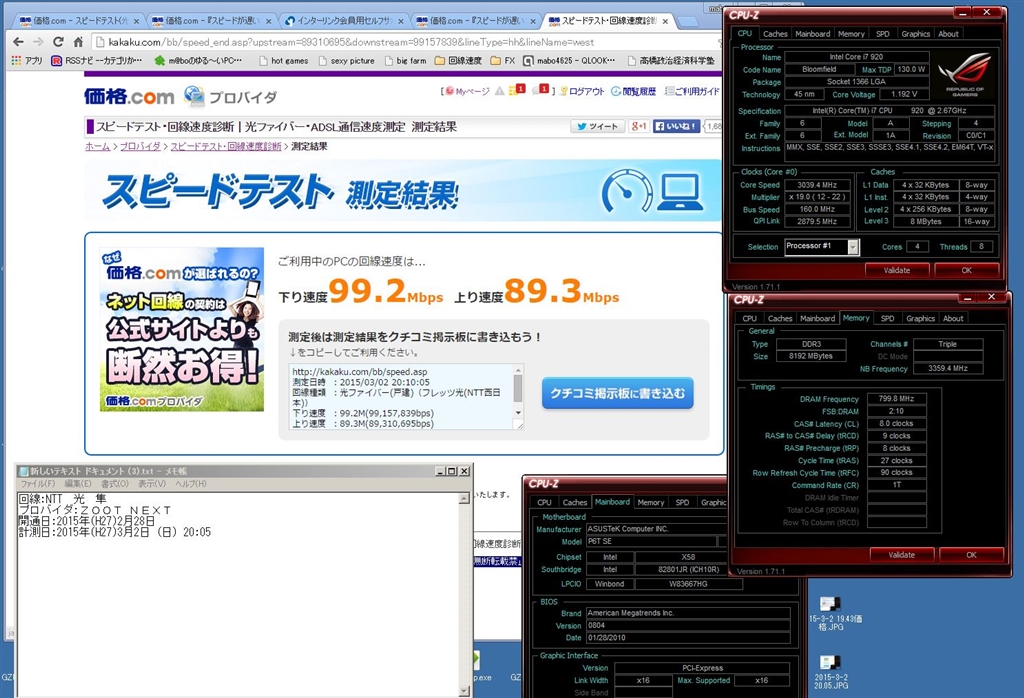Click the 価格.com 断然お得 ad banner
Image resolution: width=1024 pixels, height=698 pixels.
coord(182,329)
